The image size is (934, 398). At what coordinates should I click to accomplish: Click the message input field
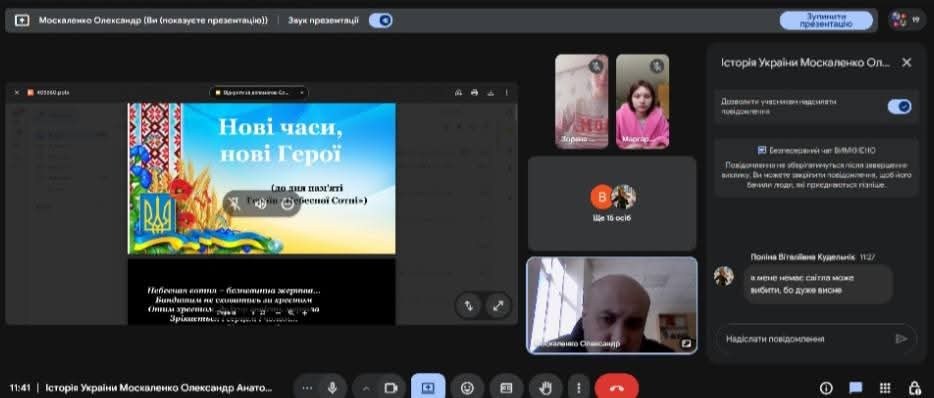point(807,339)
